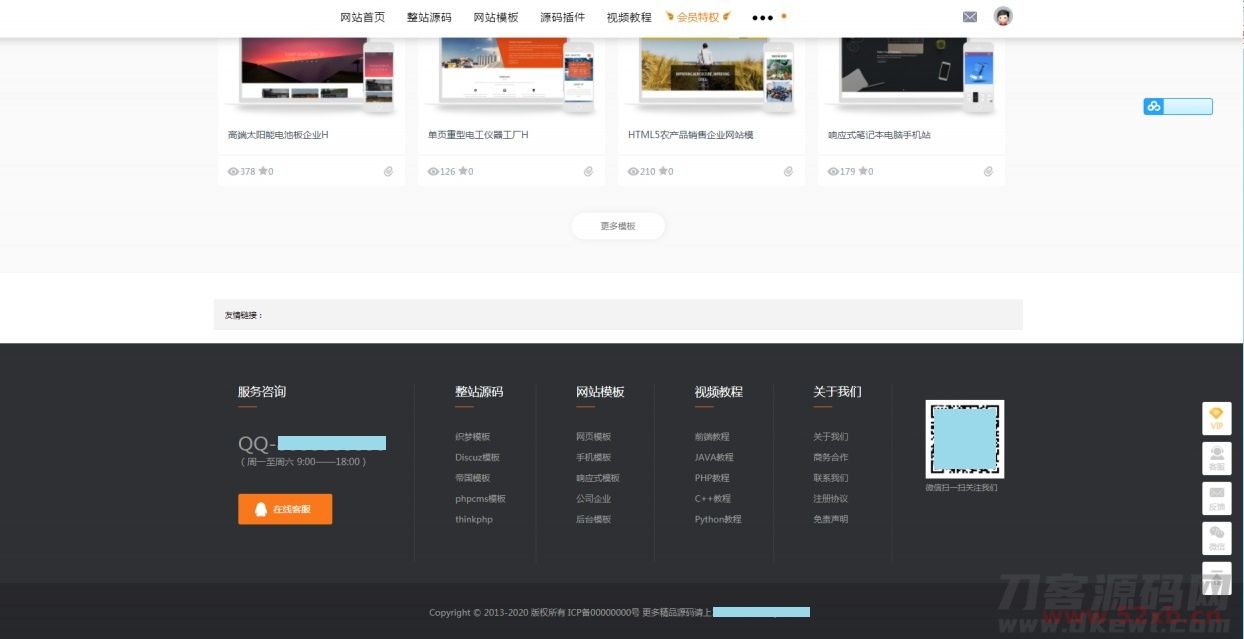Open the mail envelope icon in header
The width and height of the screenshot is (1244, 639).
tap(969, 17)
